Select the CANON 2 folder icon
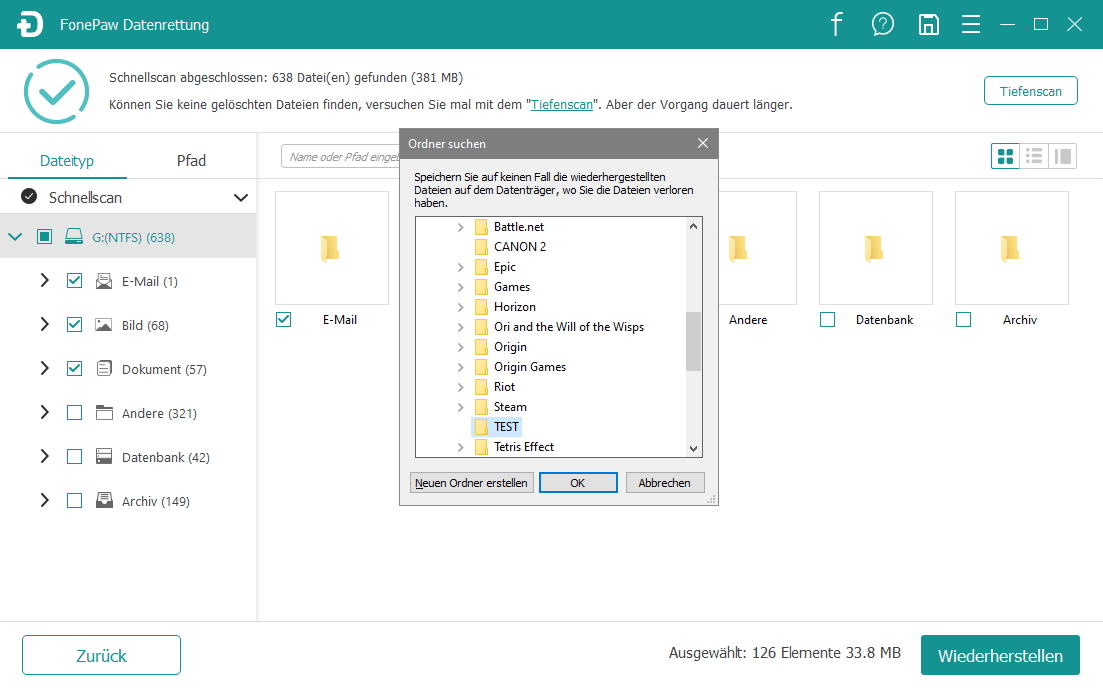Viewport: 1103px width, 692px height. point(481,247)
